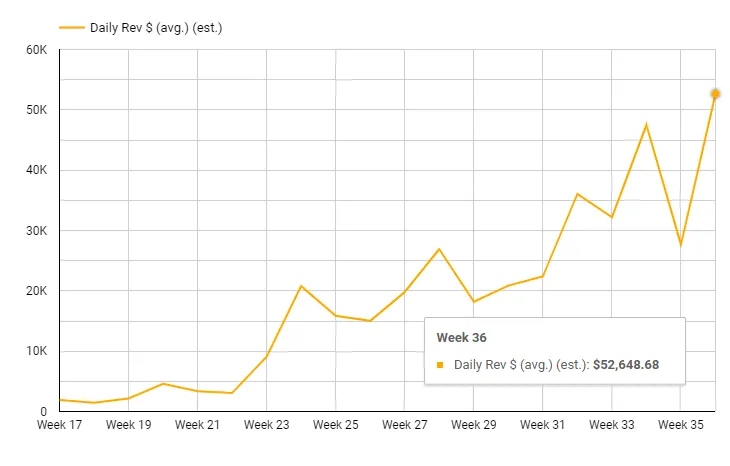Click the Week 29 axis label
The width and height of the screenshot is (730, 466).
[x=473, y=425]
